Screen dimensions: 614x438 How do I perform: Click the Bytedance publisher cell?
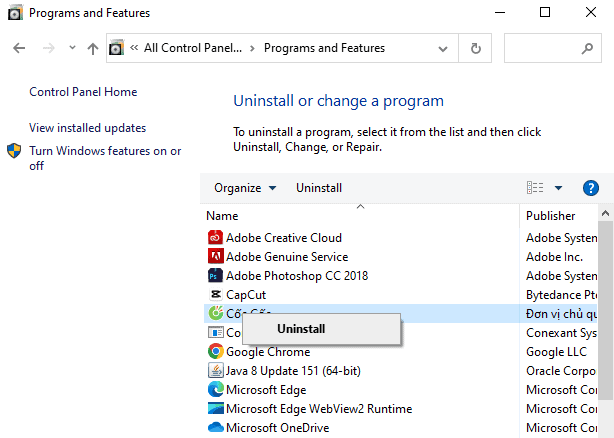tap(561, 294)
